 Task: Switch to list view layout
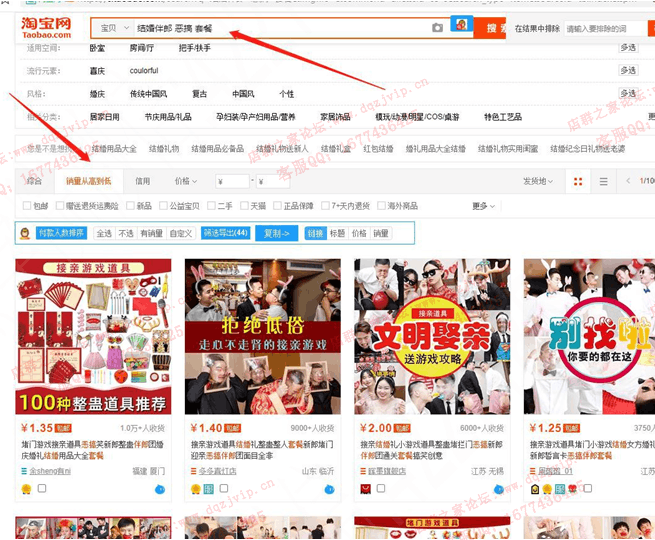(604, 182)
